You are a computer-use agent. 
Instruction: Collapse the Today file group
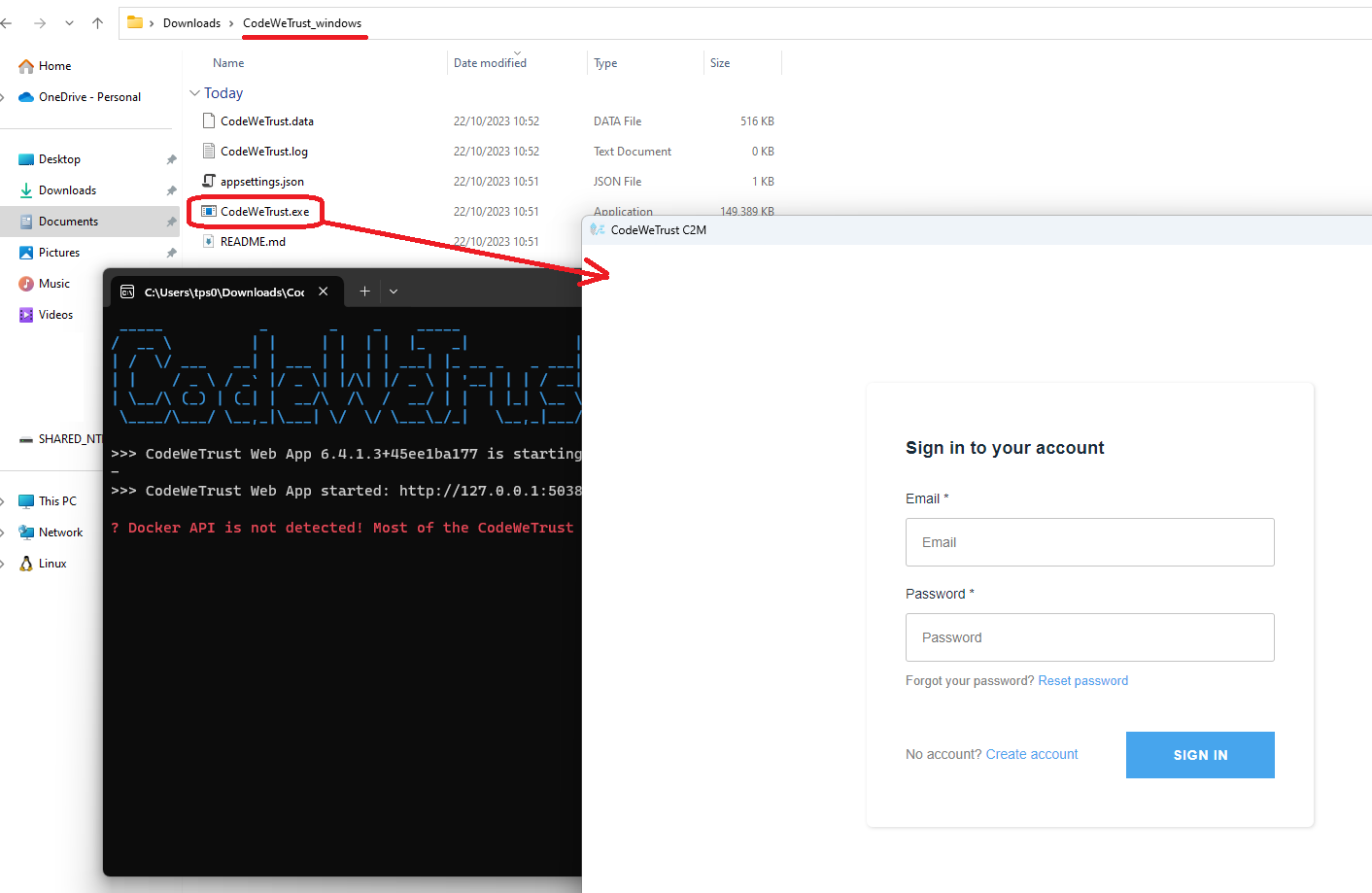tap(195, 93)
